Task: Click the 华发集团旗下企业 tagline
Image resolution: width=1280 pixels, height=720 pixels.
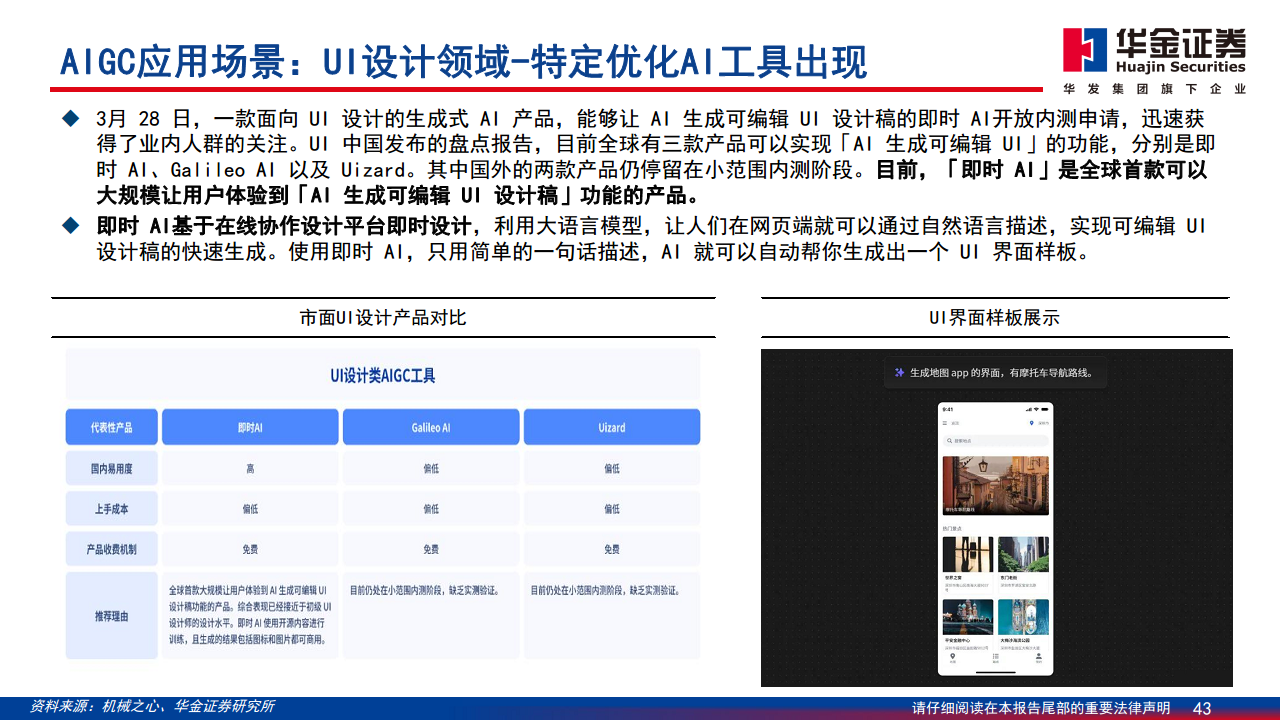Action: click(x=1155, y=89)
